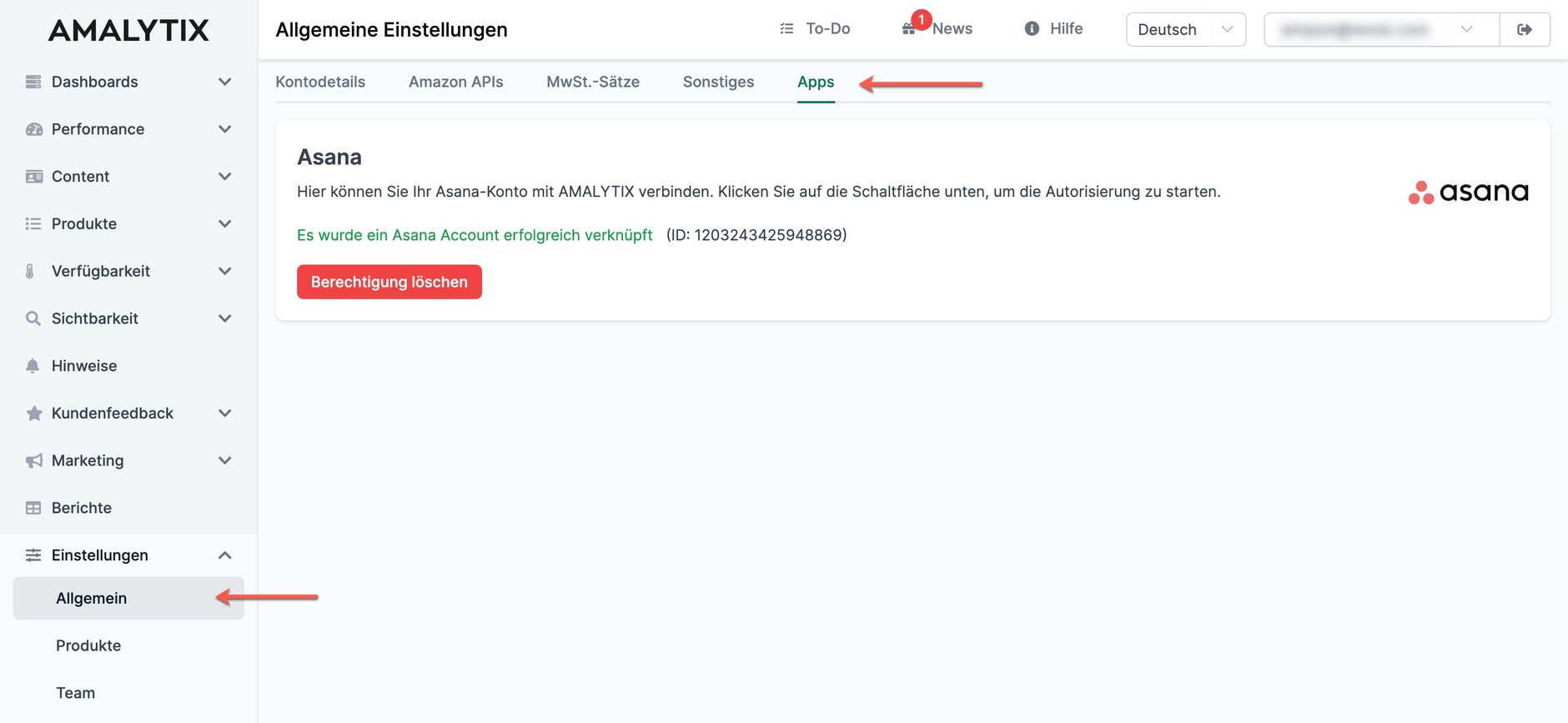The image size is (1568, 723).
Task: Expand the Content menu chevron
Action: coord(224,177)
